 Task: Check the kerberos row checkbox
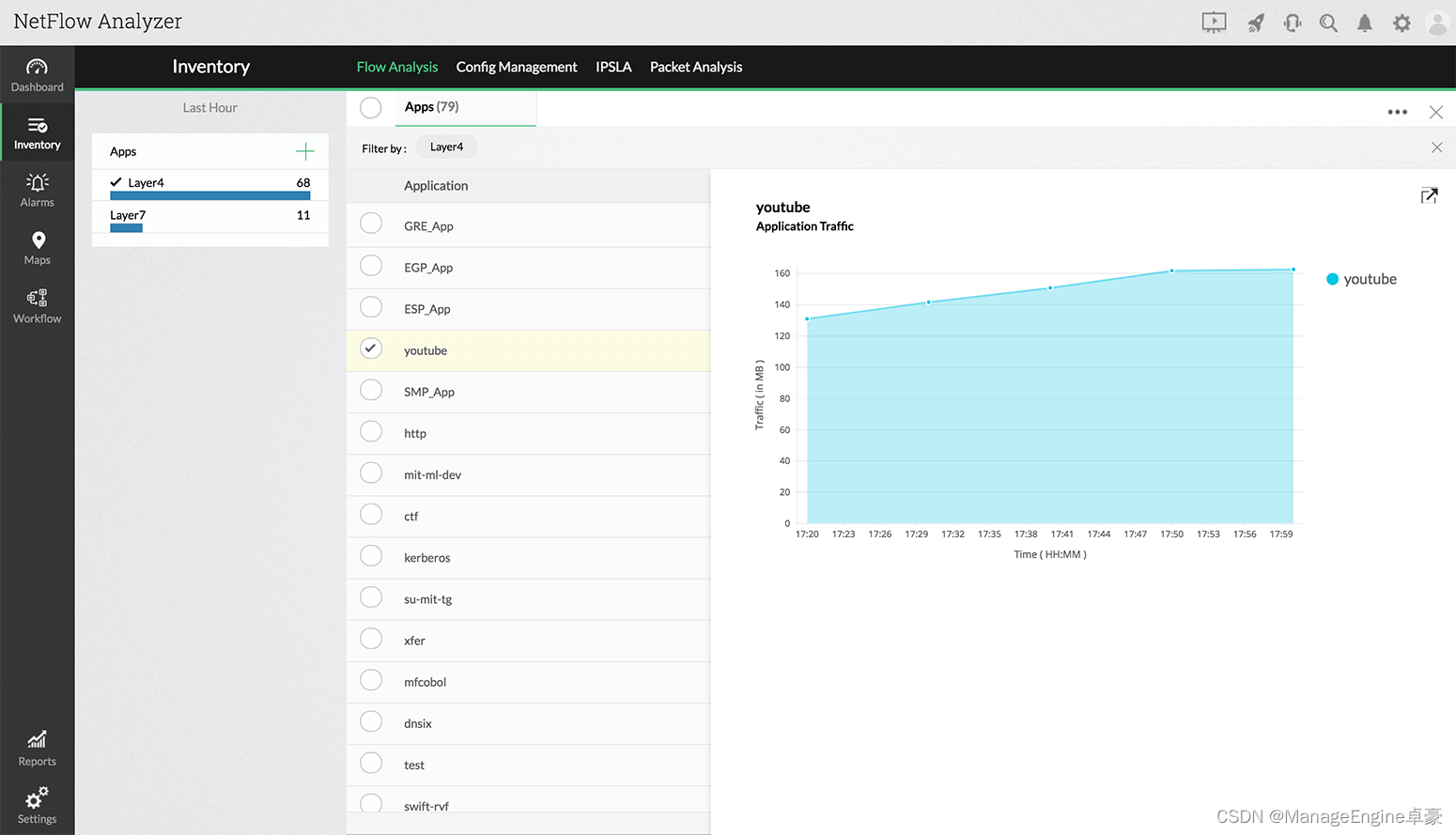pyautogui.click(x=371, y=555)
